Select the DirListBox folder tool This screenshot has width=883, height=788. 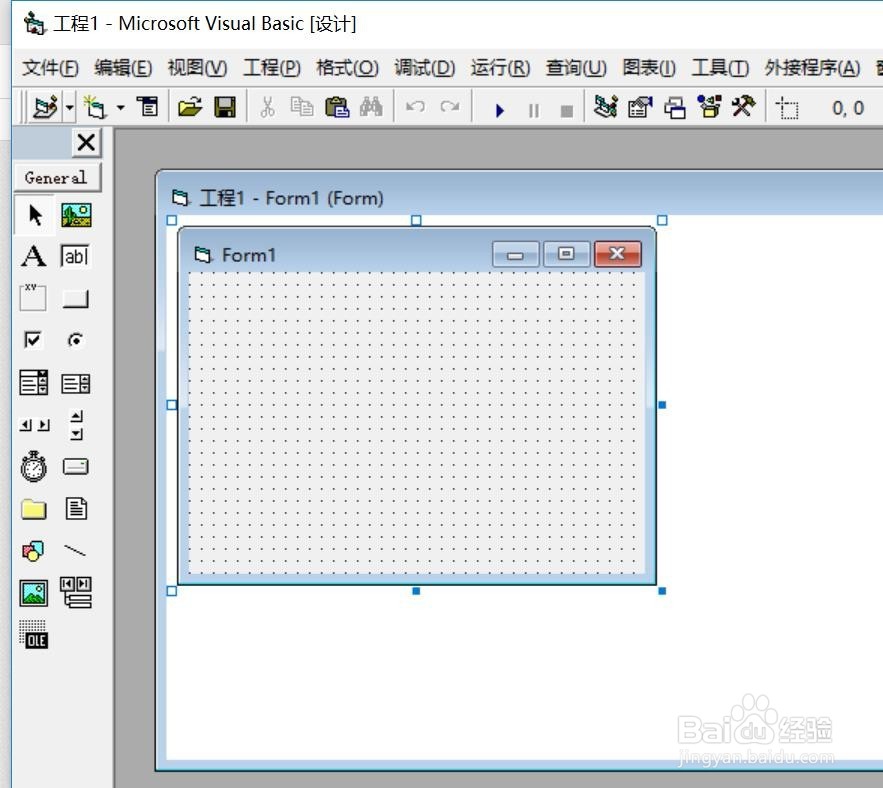coord(34,509)
